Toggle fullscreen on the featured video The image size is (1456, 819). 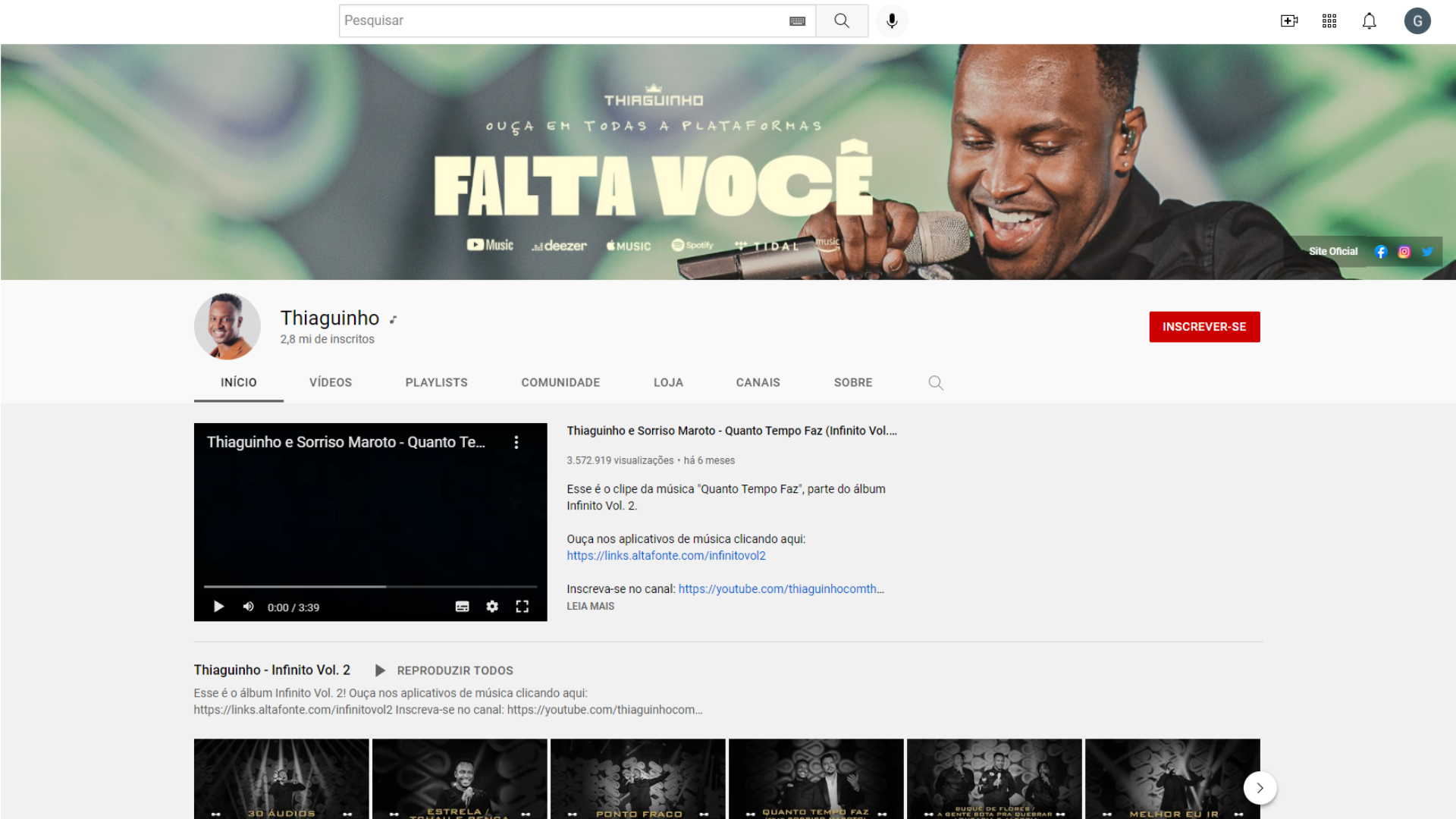[x=522, y=607]
